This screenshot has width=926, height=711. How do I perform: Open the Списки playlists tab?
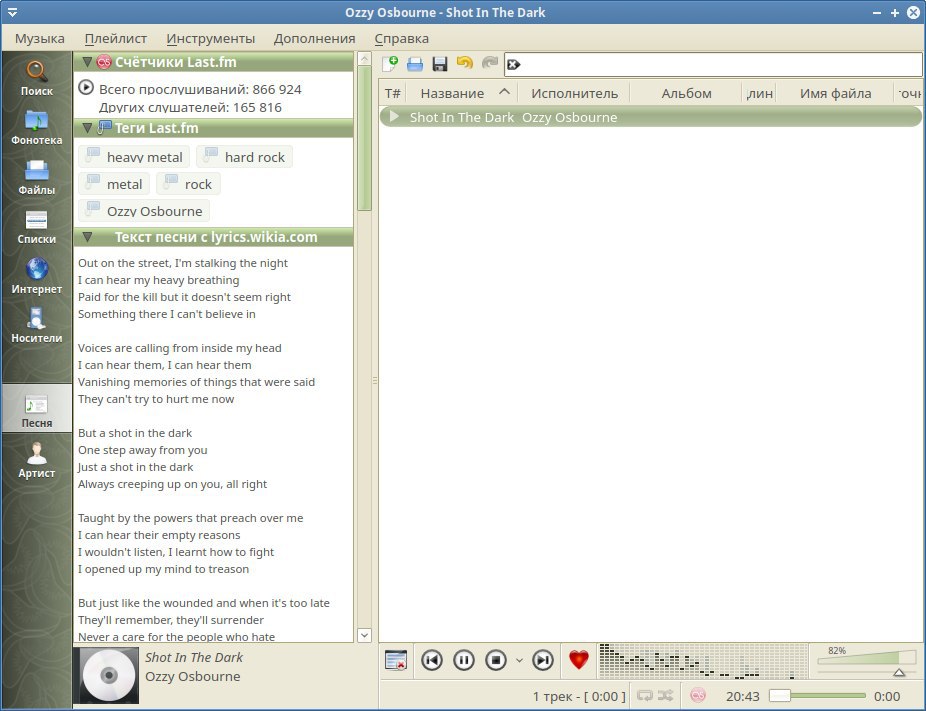[x=37, y=227]
